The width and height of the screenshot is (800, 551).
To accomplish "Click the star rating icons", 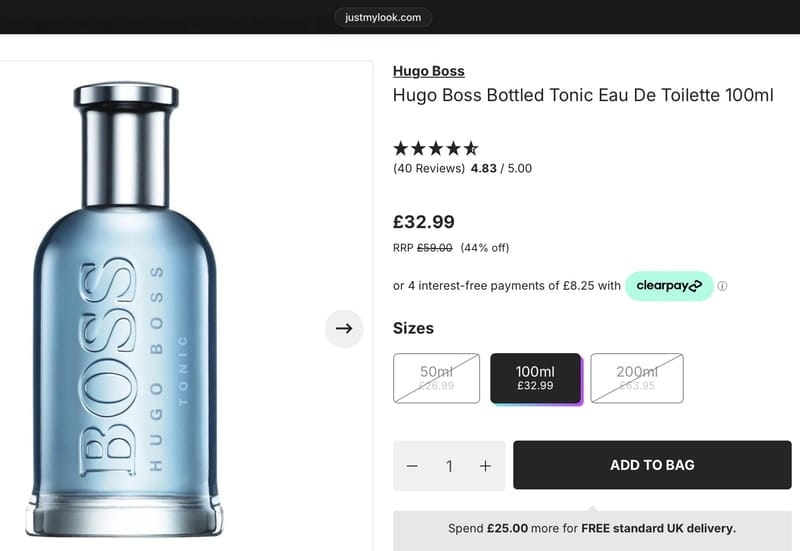I will (436, 148).
